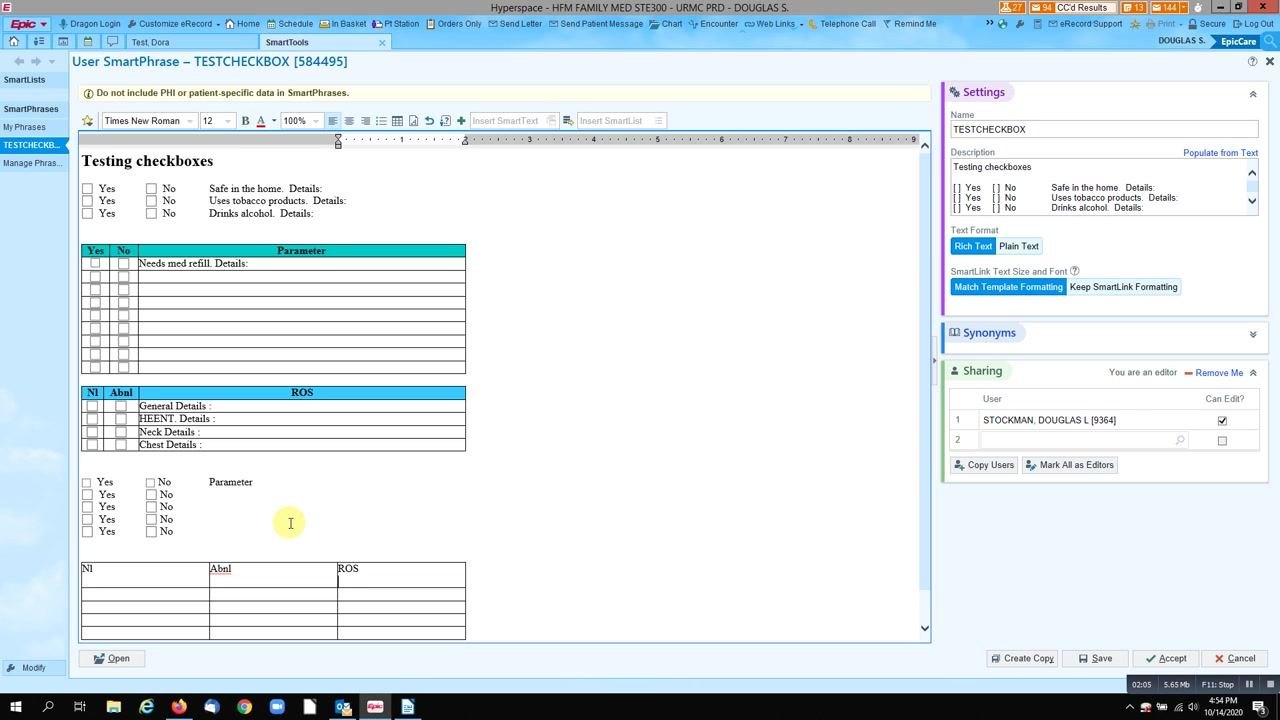The width and height of the screenshot is (1280, 720).
Task: Select Plain Text format
Action: (x=1019, y=246)
